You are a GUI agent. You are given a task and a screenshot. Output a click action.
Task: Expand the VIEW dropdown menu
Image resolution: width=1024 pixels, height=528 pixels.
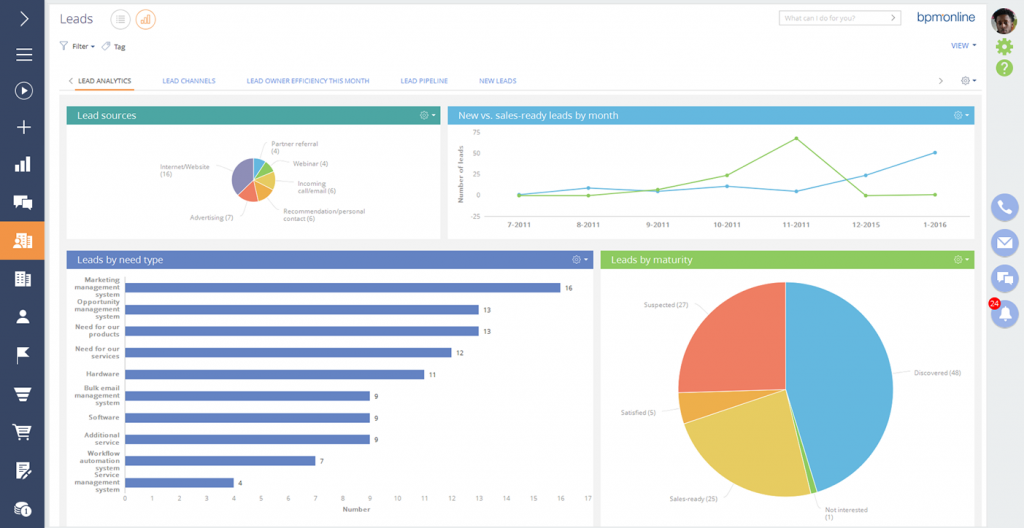tap(963, 45)
